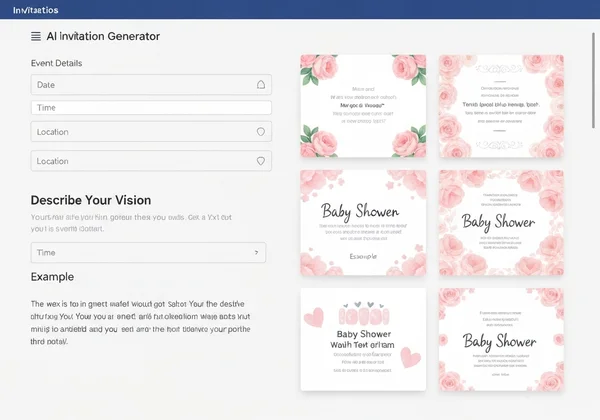Select the Baby Shower template with pink hearts
The height and width of the screenshot is (420, 600).
[x=363, y=340]
